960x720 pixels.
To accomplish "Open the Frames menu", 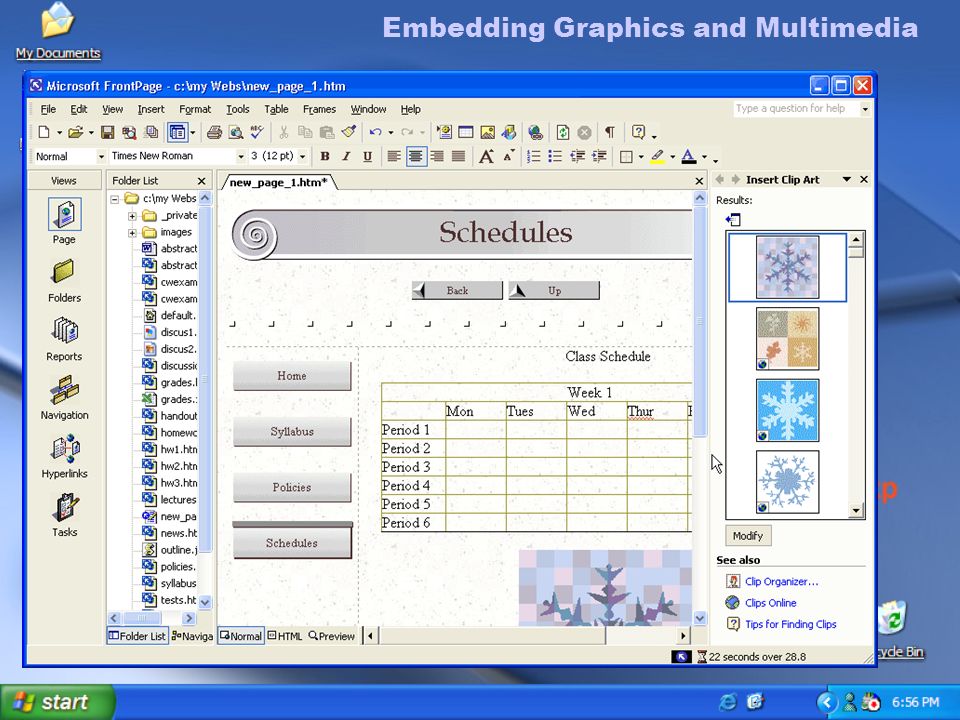I will point(319,109).
